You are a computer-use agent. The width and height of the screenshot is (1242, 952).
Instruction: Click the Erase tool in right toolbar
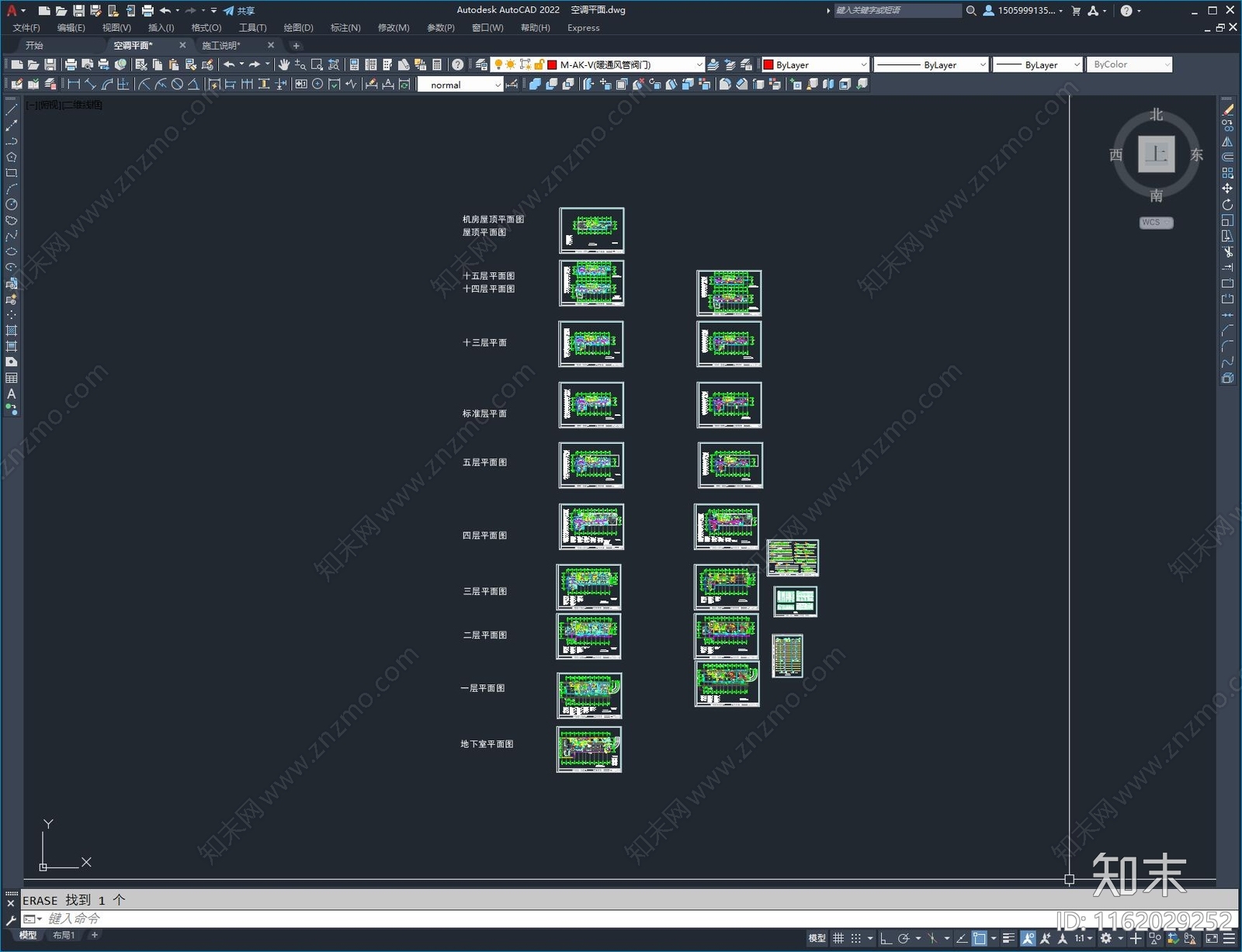tap(1227, 110)
